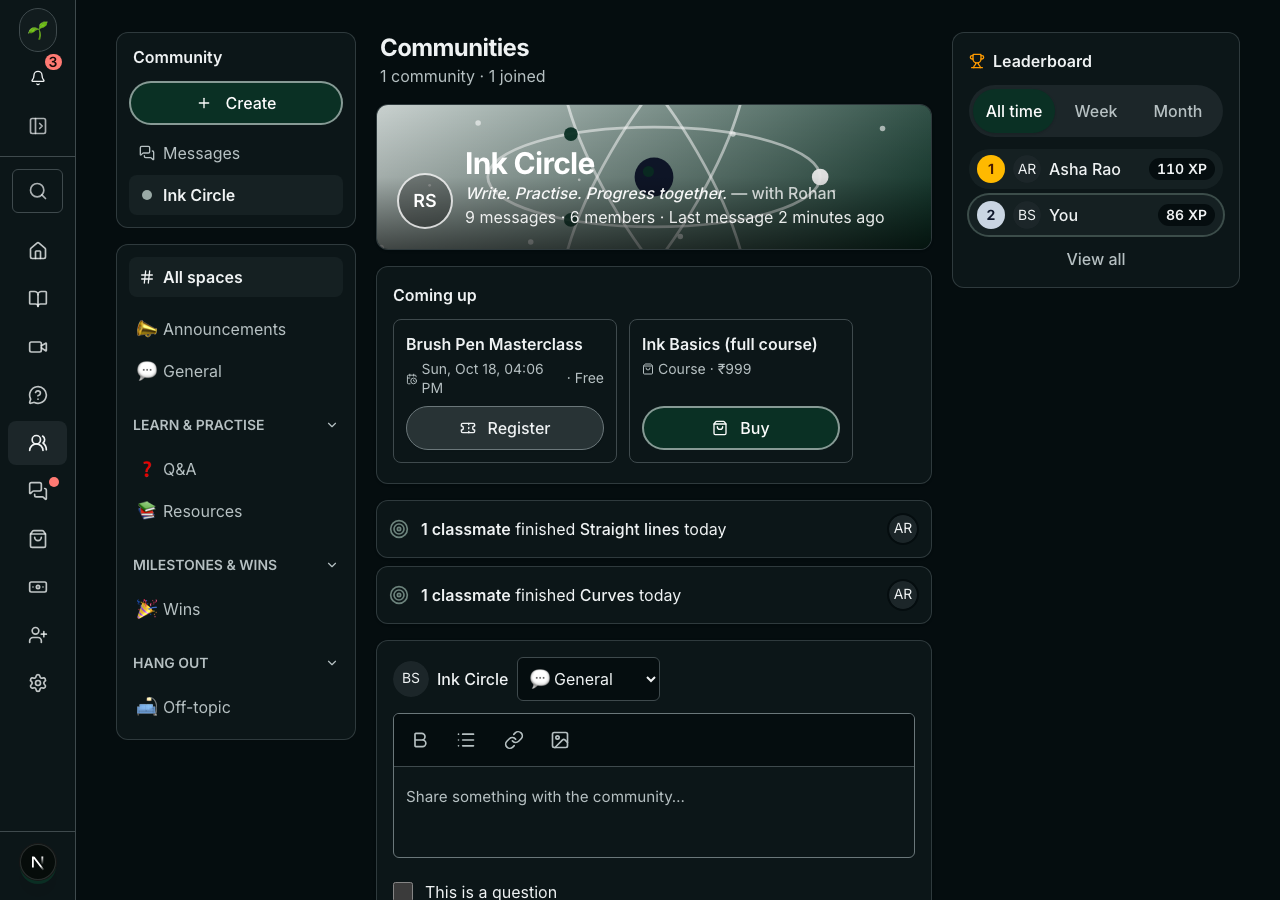Collapse the MILESTONES & WINS section
This screenshot has width=1280, height=900.
point(236,565)
